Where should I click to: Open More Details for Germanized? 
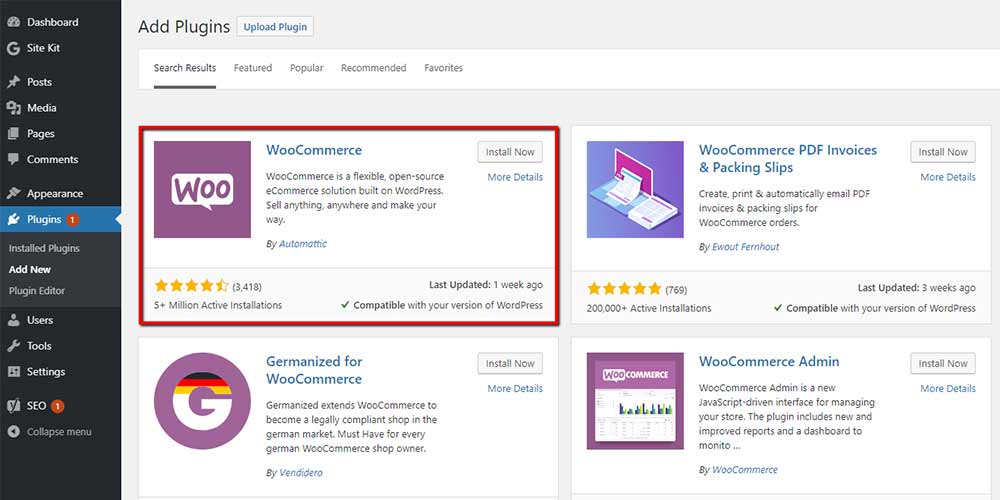tap(515, 388)
